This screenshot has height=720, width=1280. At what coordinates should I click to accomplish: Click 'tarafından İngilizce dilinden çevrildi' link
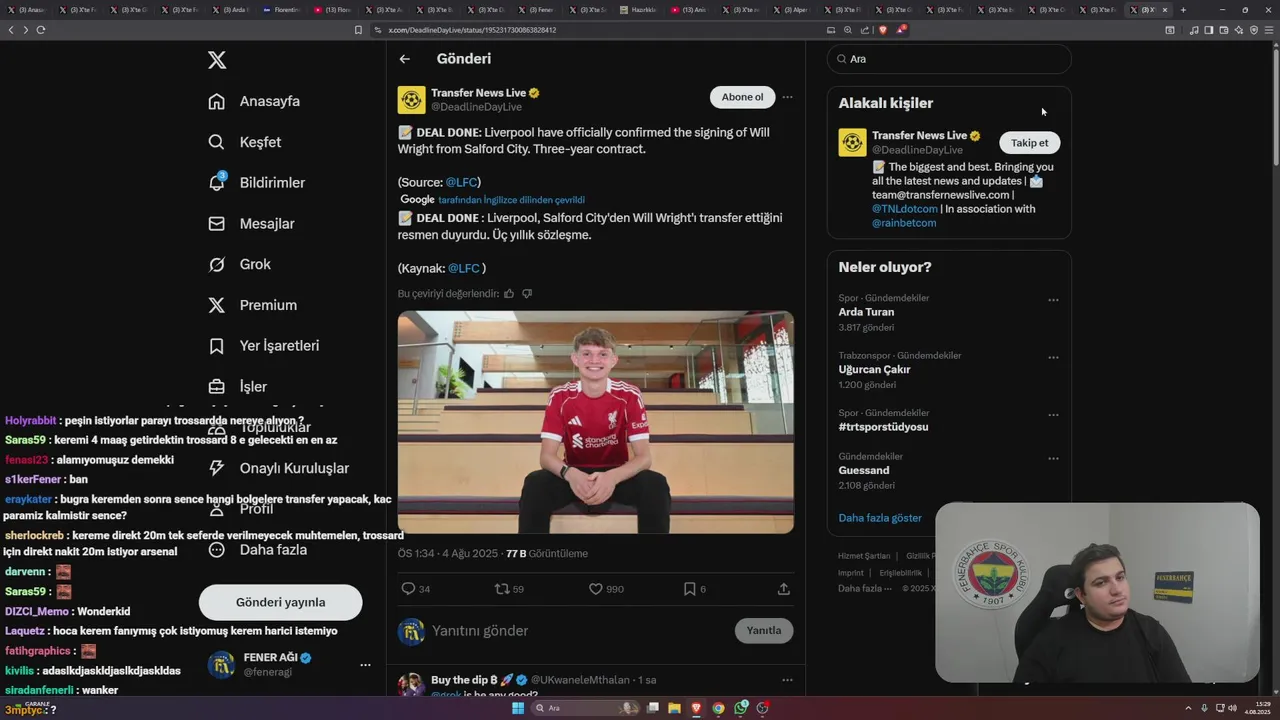coord(511,200)
